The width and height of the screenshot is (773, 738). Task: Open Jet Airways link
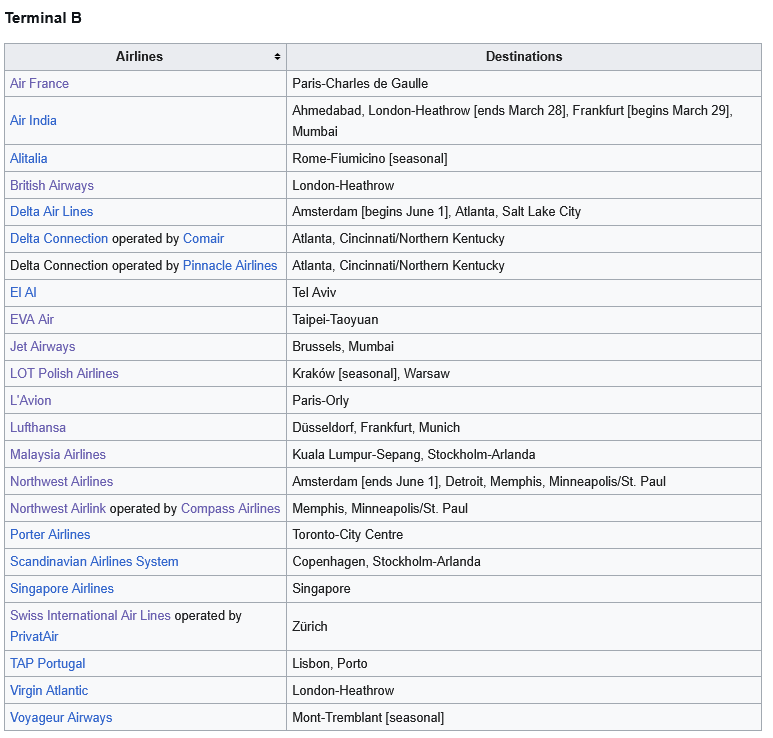43,347
